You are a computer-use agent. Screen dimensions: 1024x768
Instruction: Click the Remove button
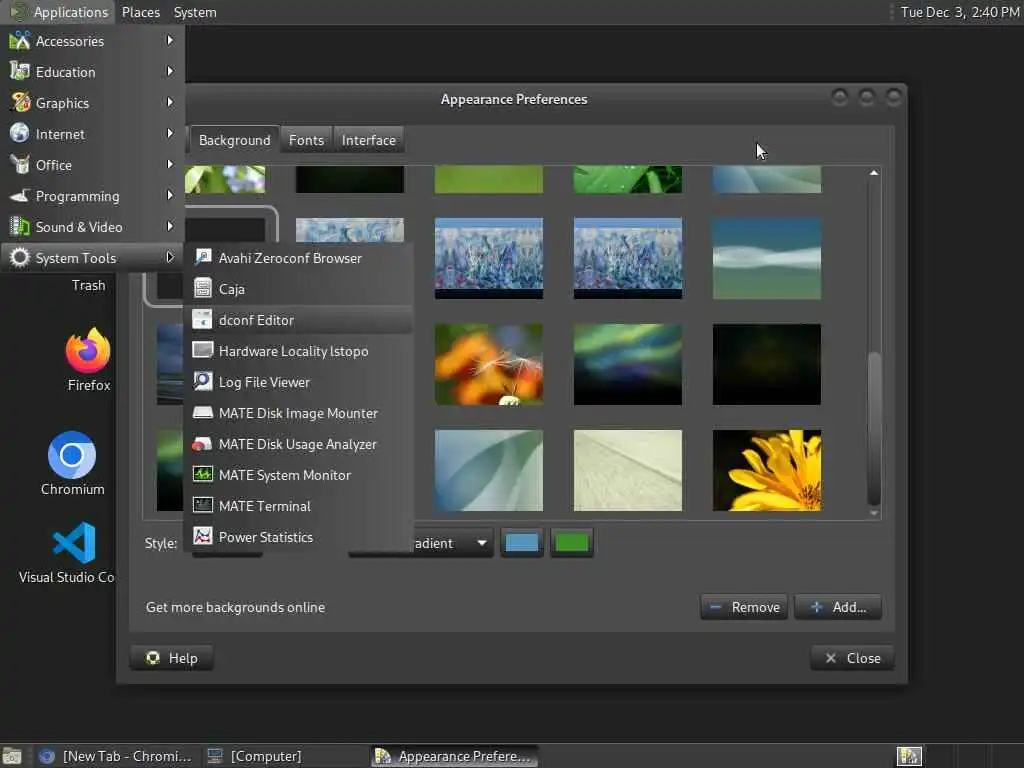pyautogui.click(x=744, y=607)
